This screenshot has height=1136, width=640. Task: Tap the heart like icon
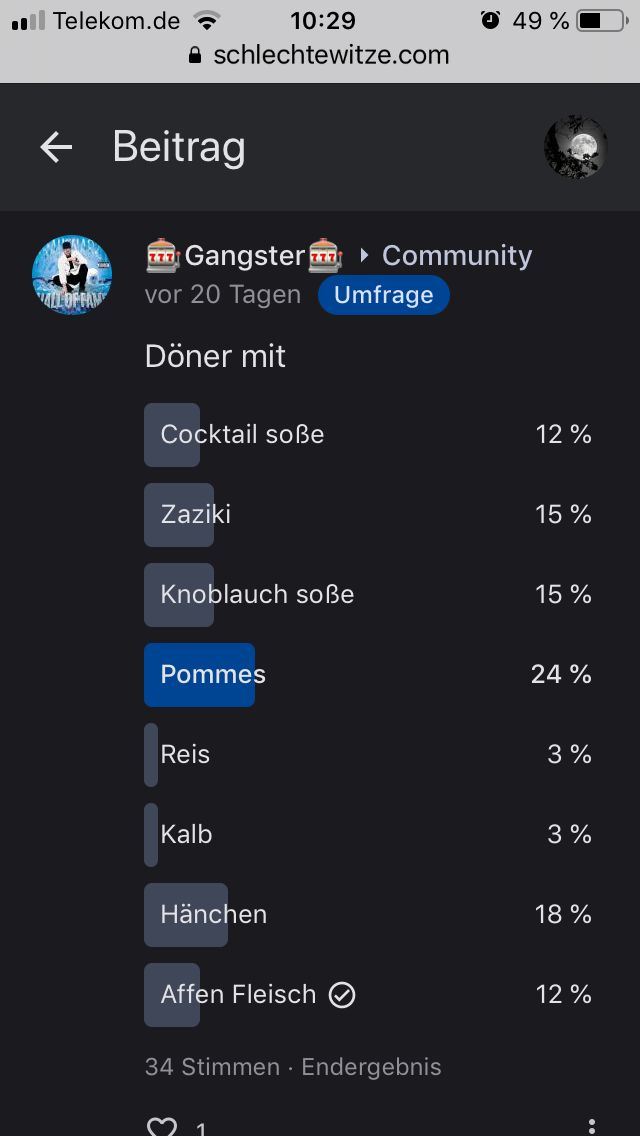pyautogui.click(x=162, y=1126)
